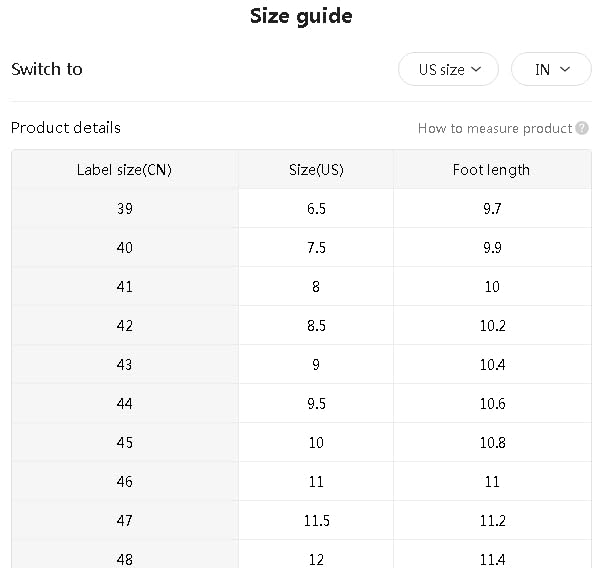Click the Label size(CN) column header

click(x=124, y=169)
